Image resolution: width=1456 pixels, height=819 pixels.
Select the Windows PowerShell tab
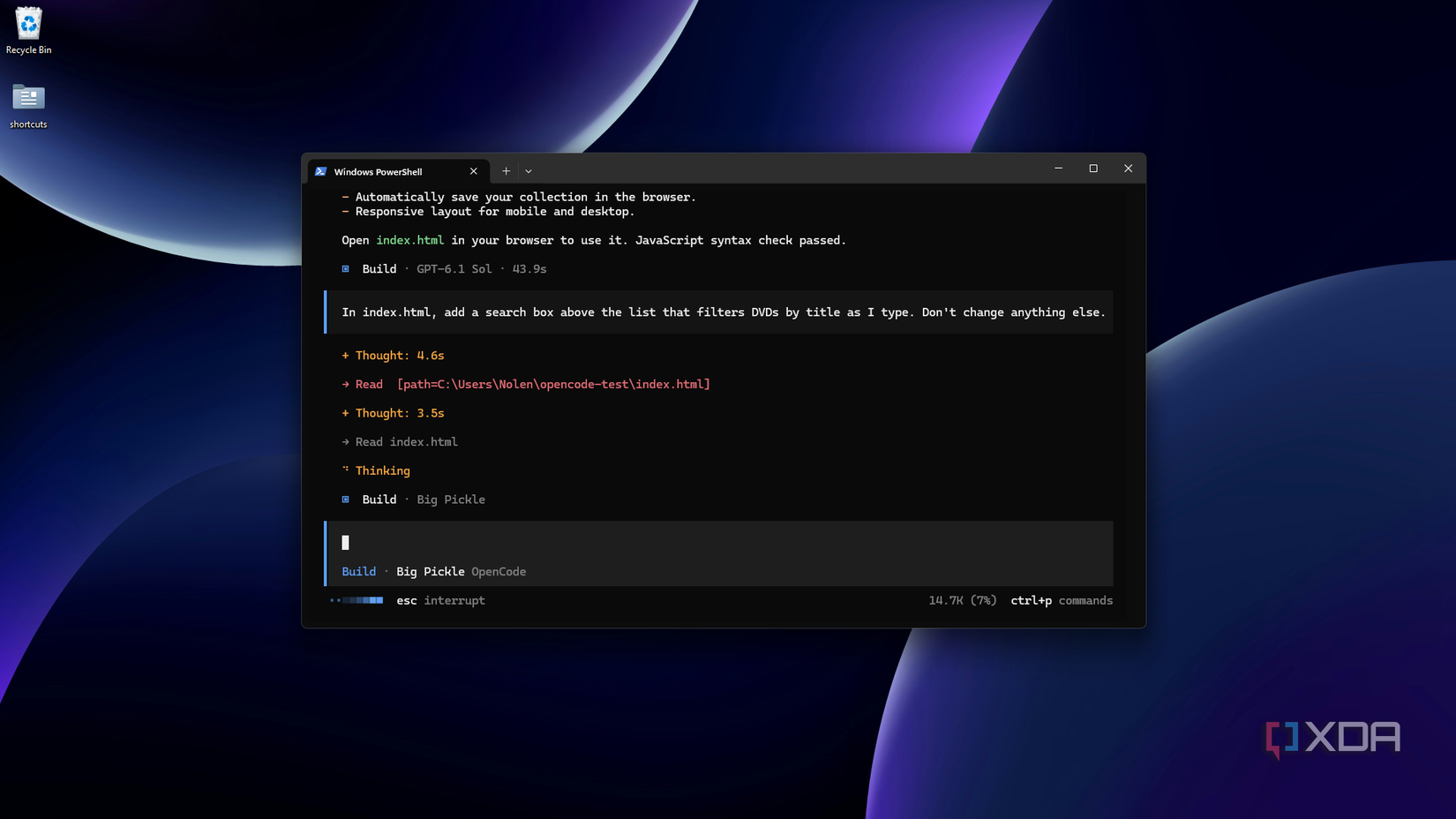(398, 171)
